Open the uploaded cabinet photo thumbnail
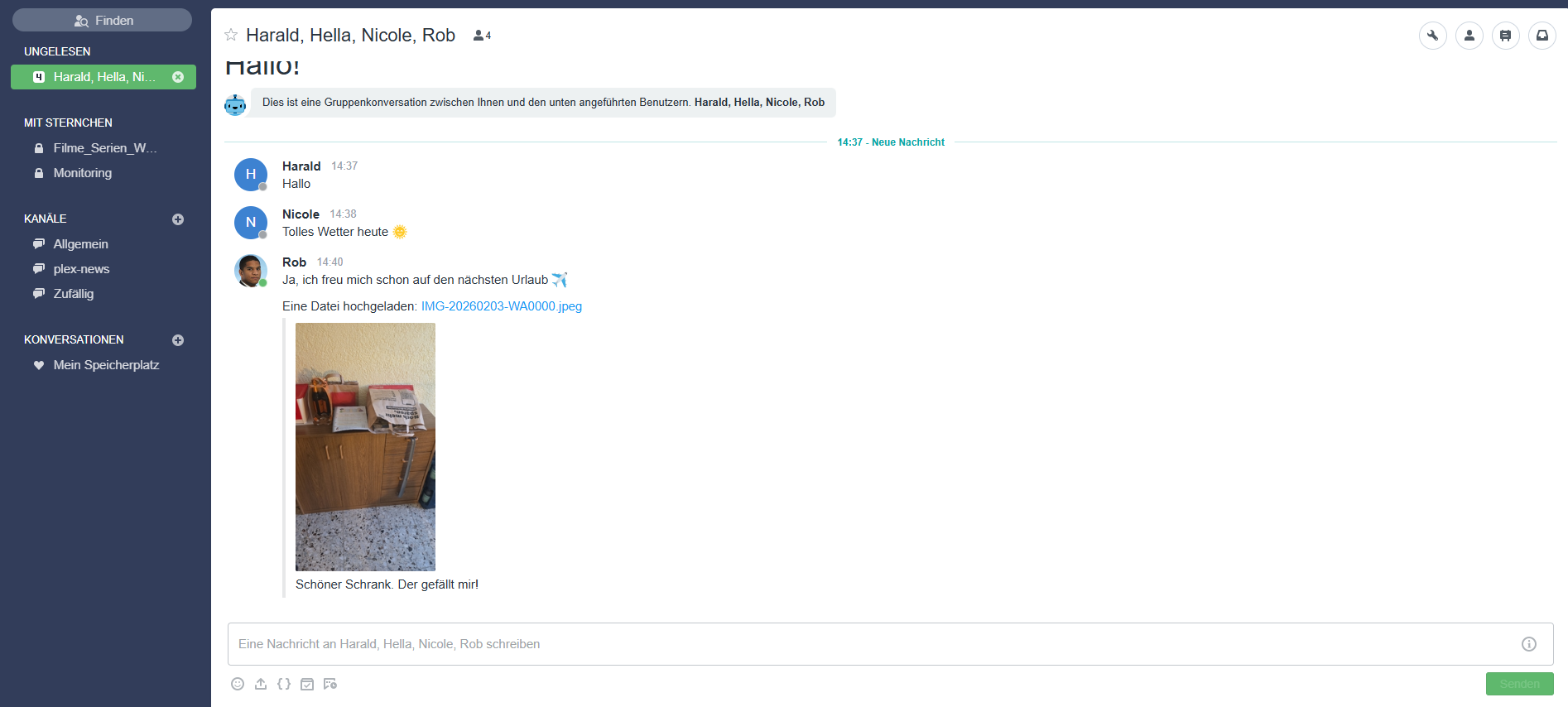 tap(365, 447)
